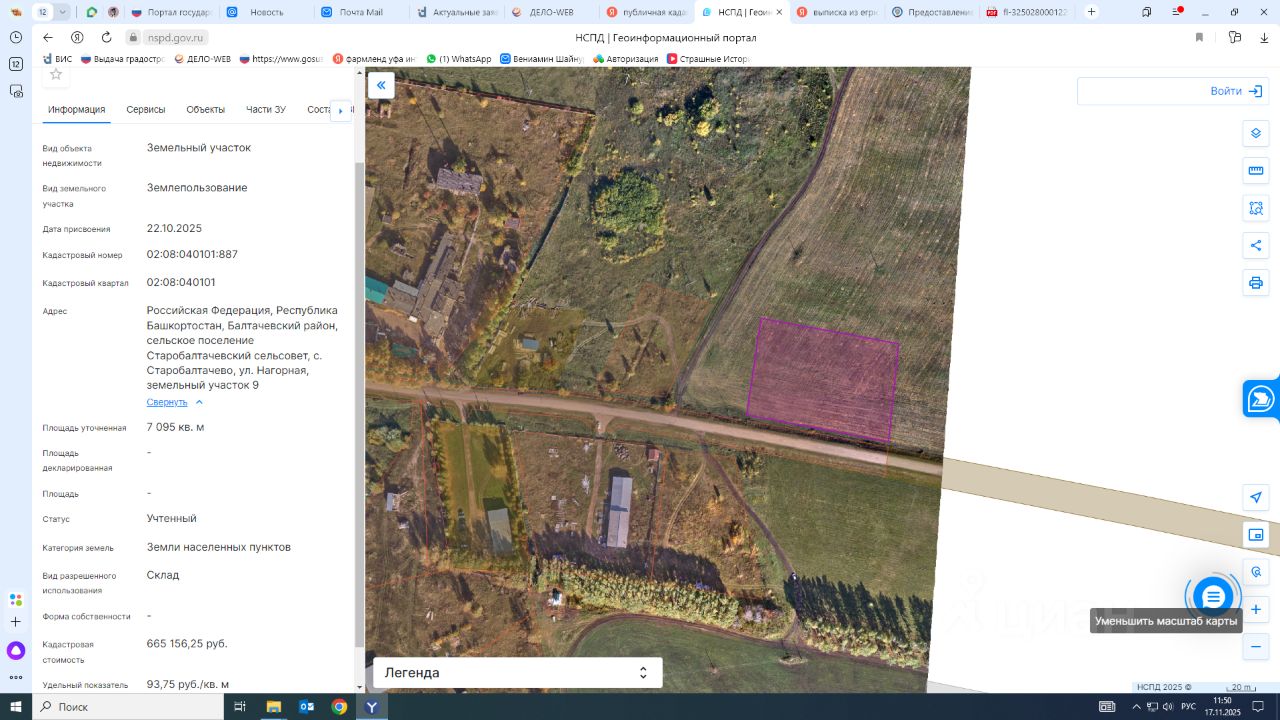The image size is (1280, 720).
Task: Zoom out the map with minus
Action: click(x=1256, y=647)
